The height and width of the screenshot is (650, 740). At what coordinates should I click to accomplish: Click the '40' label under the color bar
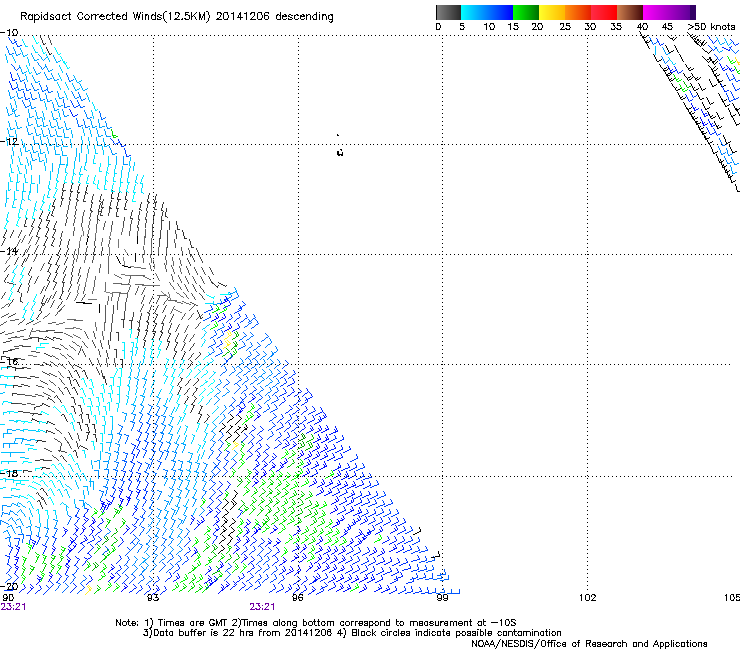tap(642, 27)
